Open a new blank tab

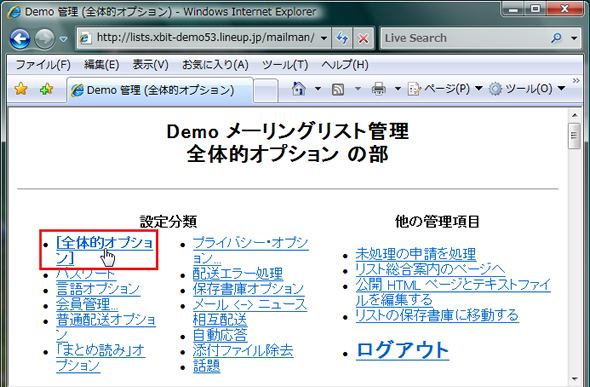coord(266,90)
